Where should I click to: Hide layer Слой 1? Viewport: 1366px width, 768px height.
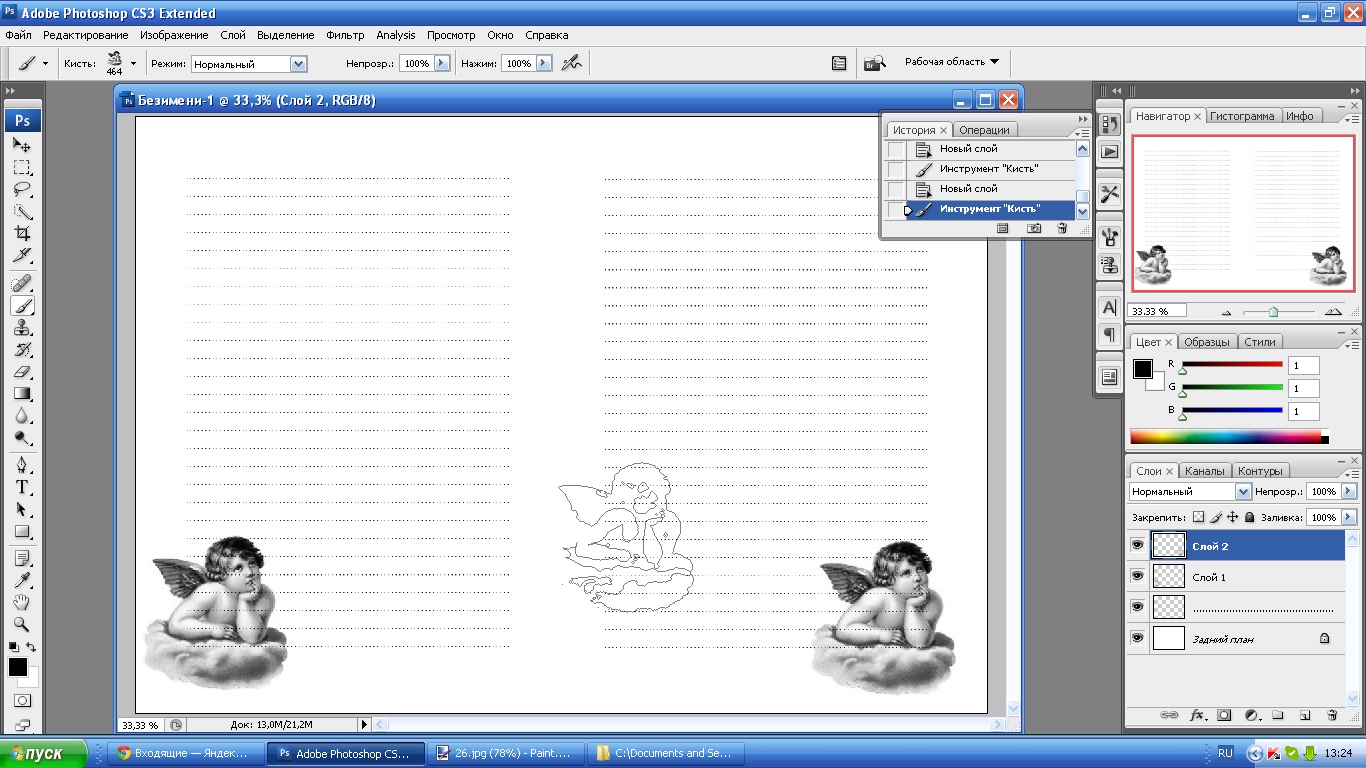pyautogui.click(x=1137, y=577)
